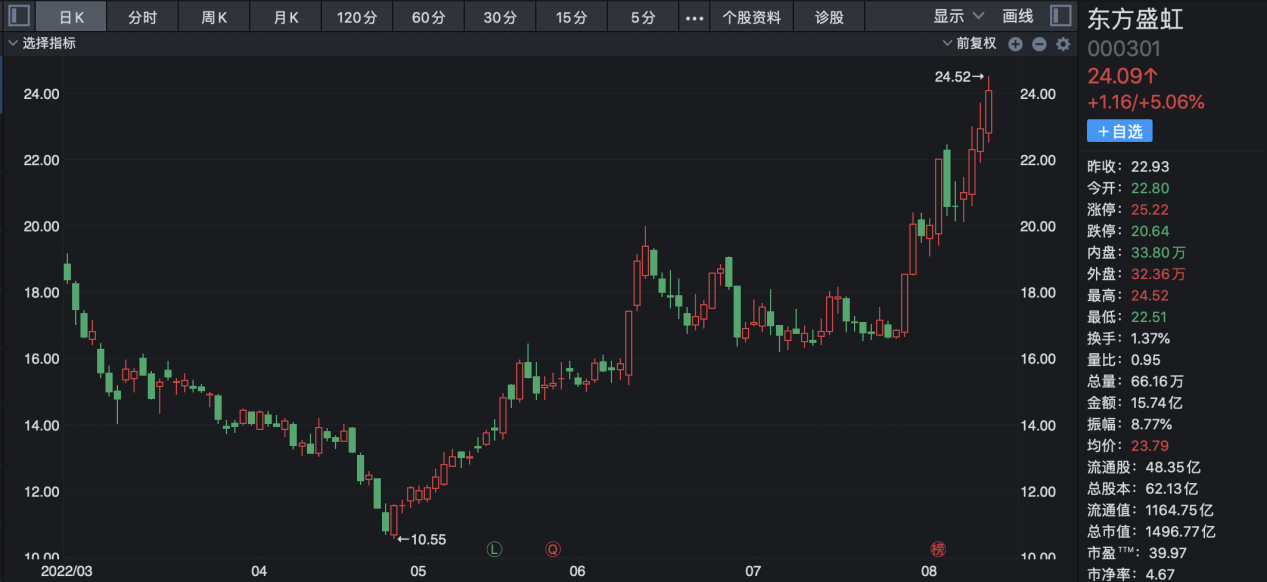1267x582 pixels.
Task: Click the 内盘 value 33.80万
Action: click(x=1158, y=252)
